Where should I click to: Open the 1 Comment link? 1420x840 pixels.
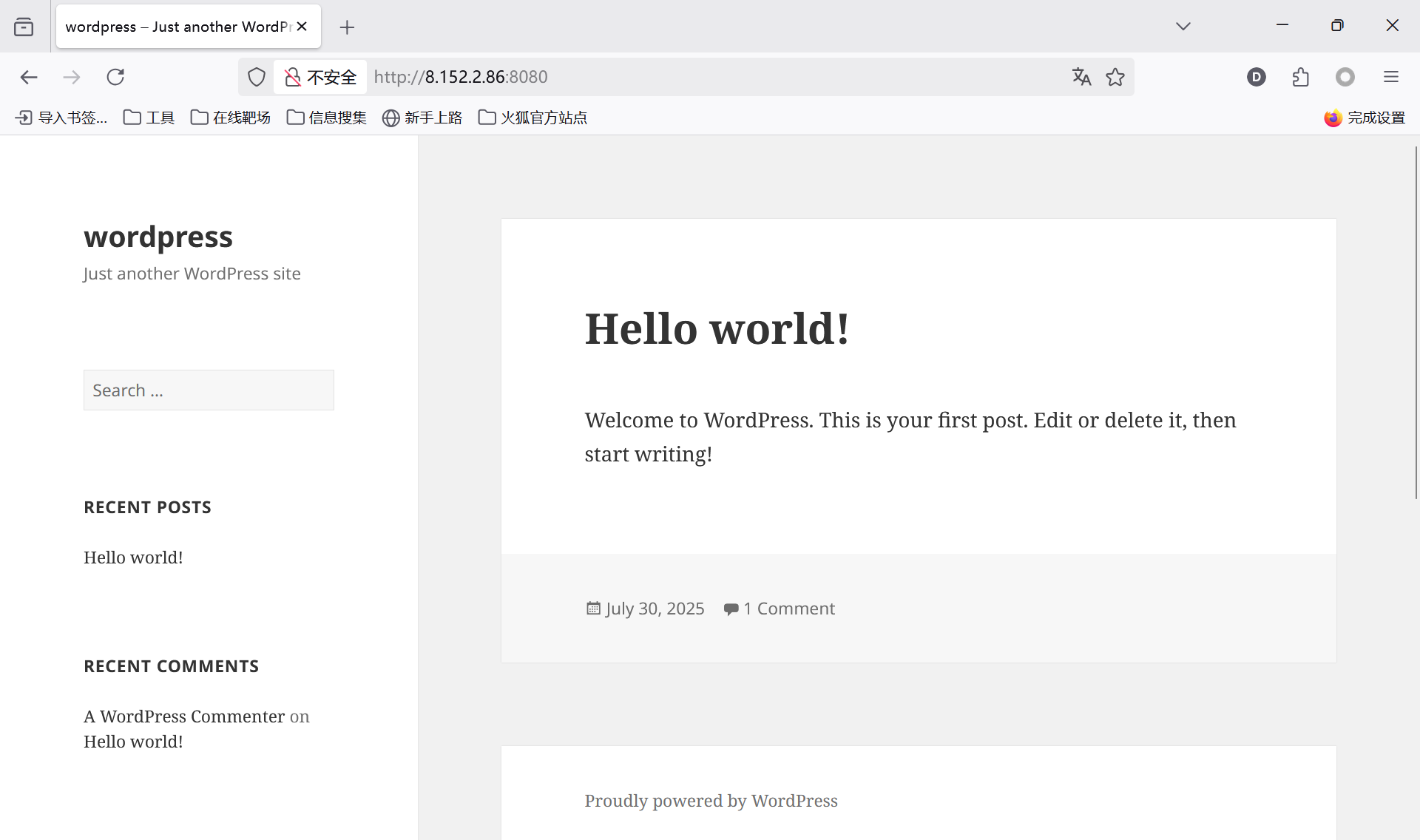789,609
